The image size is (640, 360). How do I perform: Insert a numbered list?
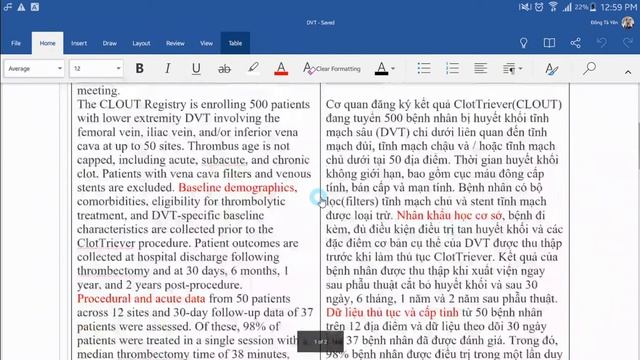pyautogui.click(x=452, y=68)
